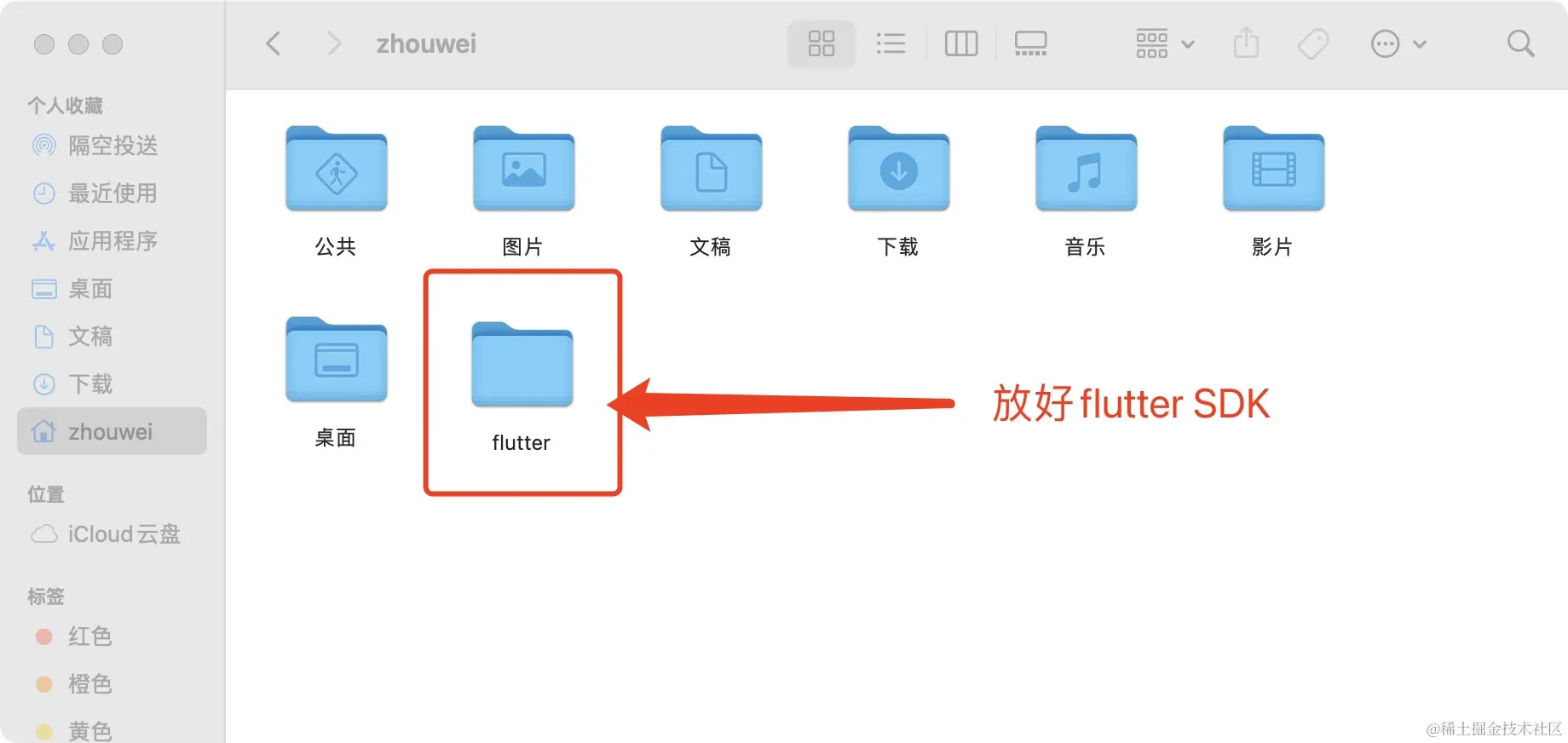
Task: Select the 下载 folder icon in file area
Action: [x=899, y=168]
